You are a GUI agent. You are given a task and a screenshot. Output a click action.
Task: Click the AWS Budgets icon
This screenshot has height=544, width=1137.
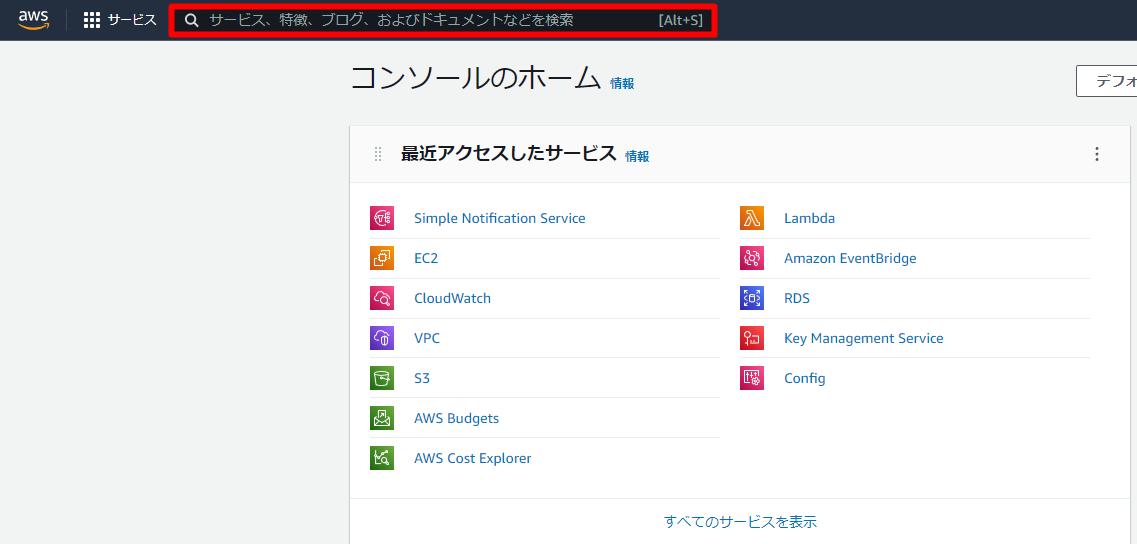382,419
